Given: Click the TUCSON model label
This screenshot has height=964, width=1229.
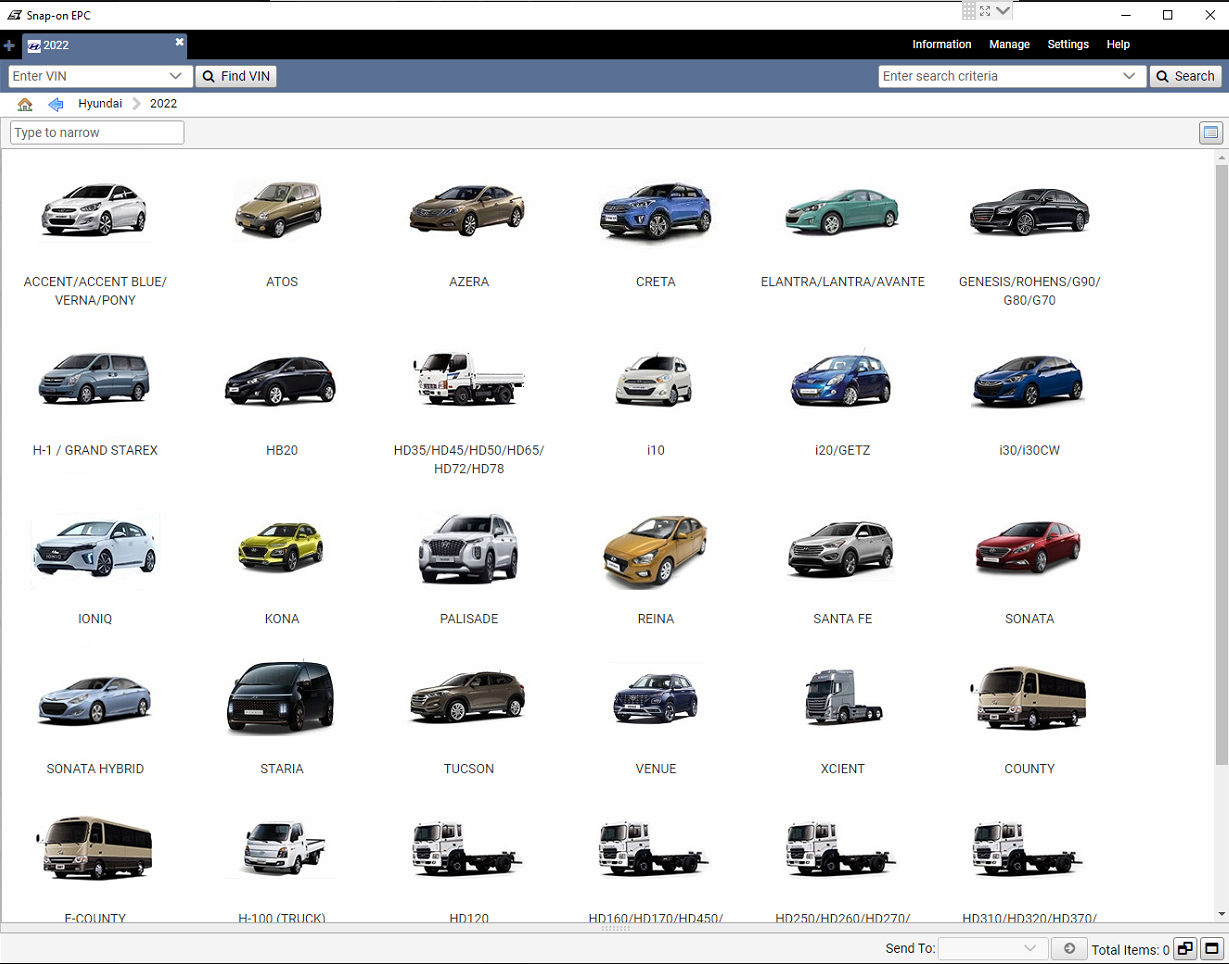Looking at the screenshot, I should 469,769.
